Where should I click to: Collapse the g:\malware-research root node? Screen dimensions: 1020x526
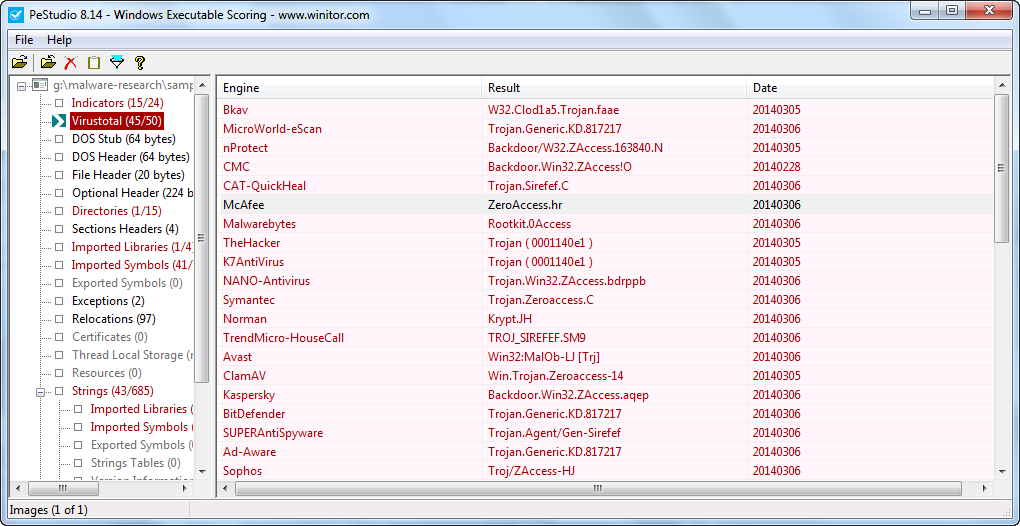click(x=21, y=85)
